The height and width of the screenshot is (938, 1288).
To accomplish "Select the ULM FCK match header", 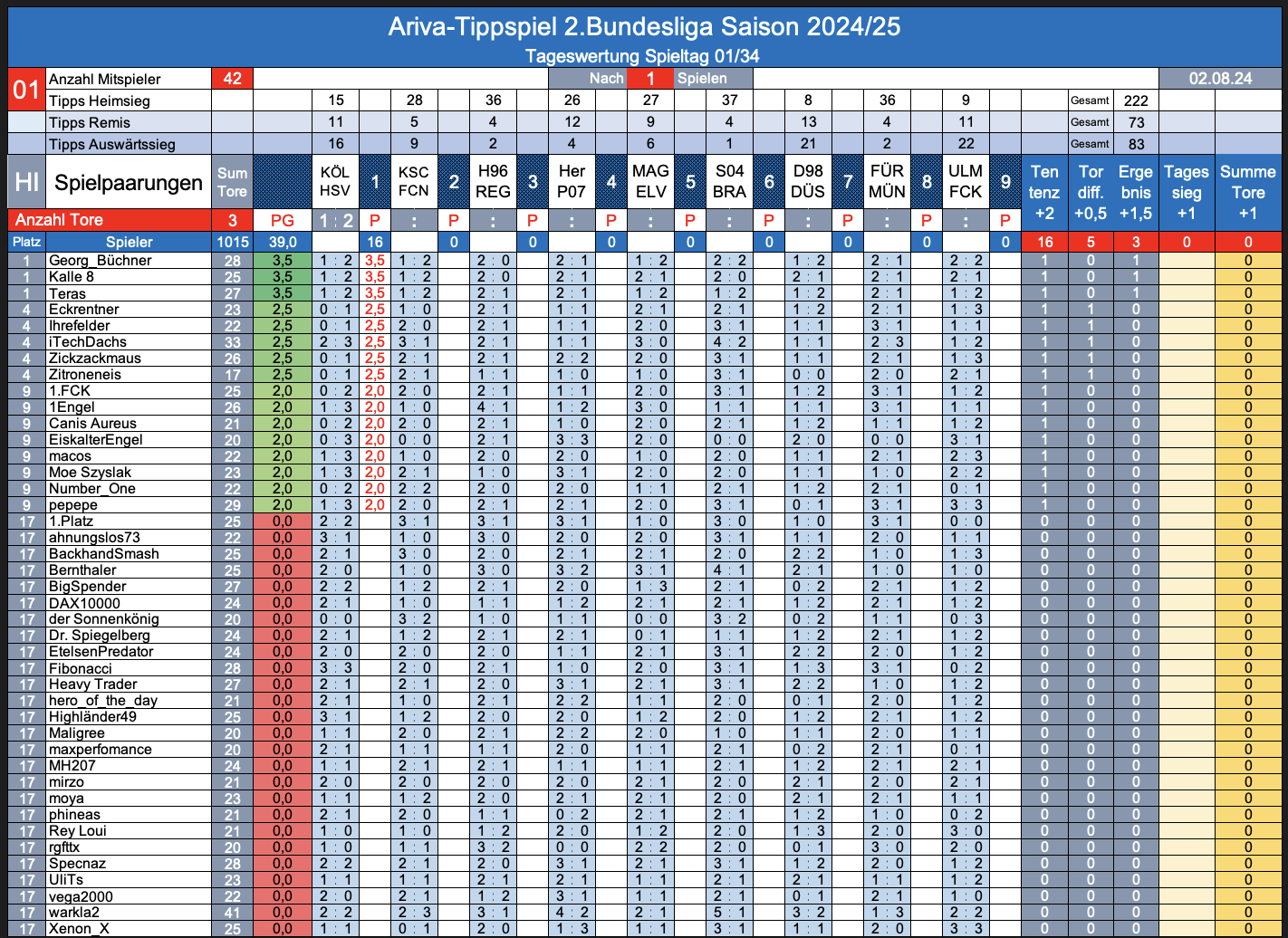I will [x=966, y=182].
